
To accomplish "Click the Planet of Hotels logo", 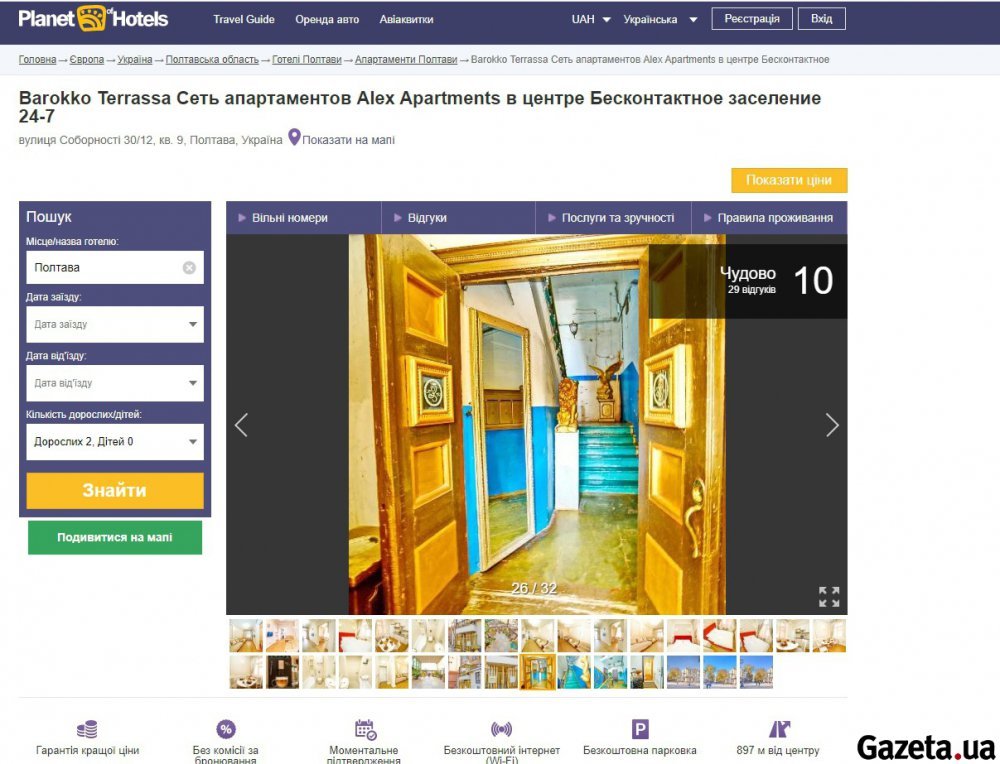I will coord(93,19).
